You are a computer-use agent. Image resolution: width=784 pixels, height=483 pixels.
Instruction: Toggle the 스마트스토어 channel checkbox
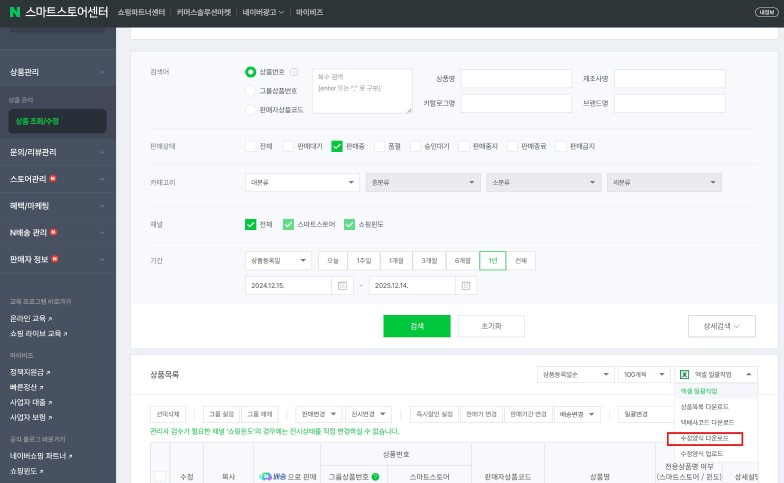click(289, 224)
